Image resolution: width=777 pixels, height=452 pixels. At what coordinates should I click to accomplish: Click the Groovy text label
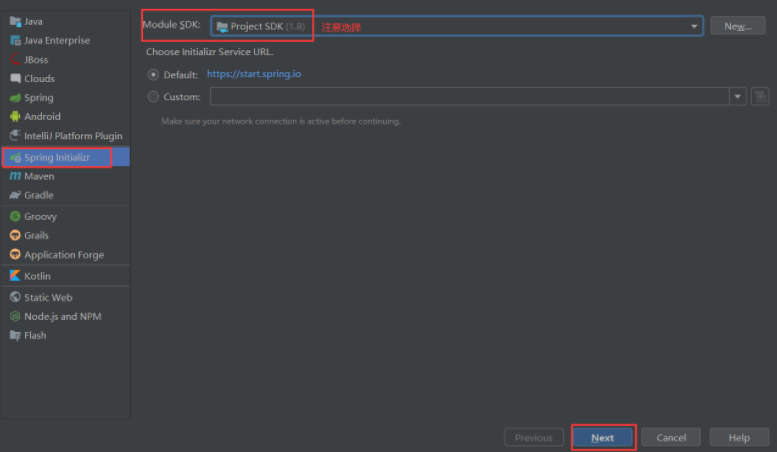click(40, 217)
